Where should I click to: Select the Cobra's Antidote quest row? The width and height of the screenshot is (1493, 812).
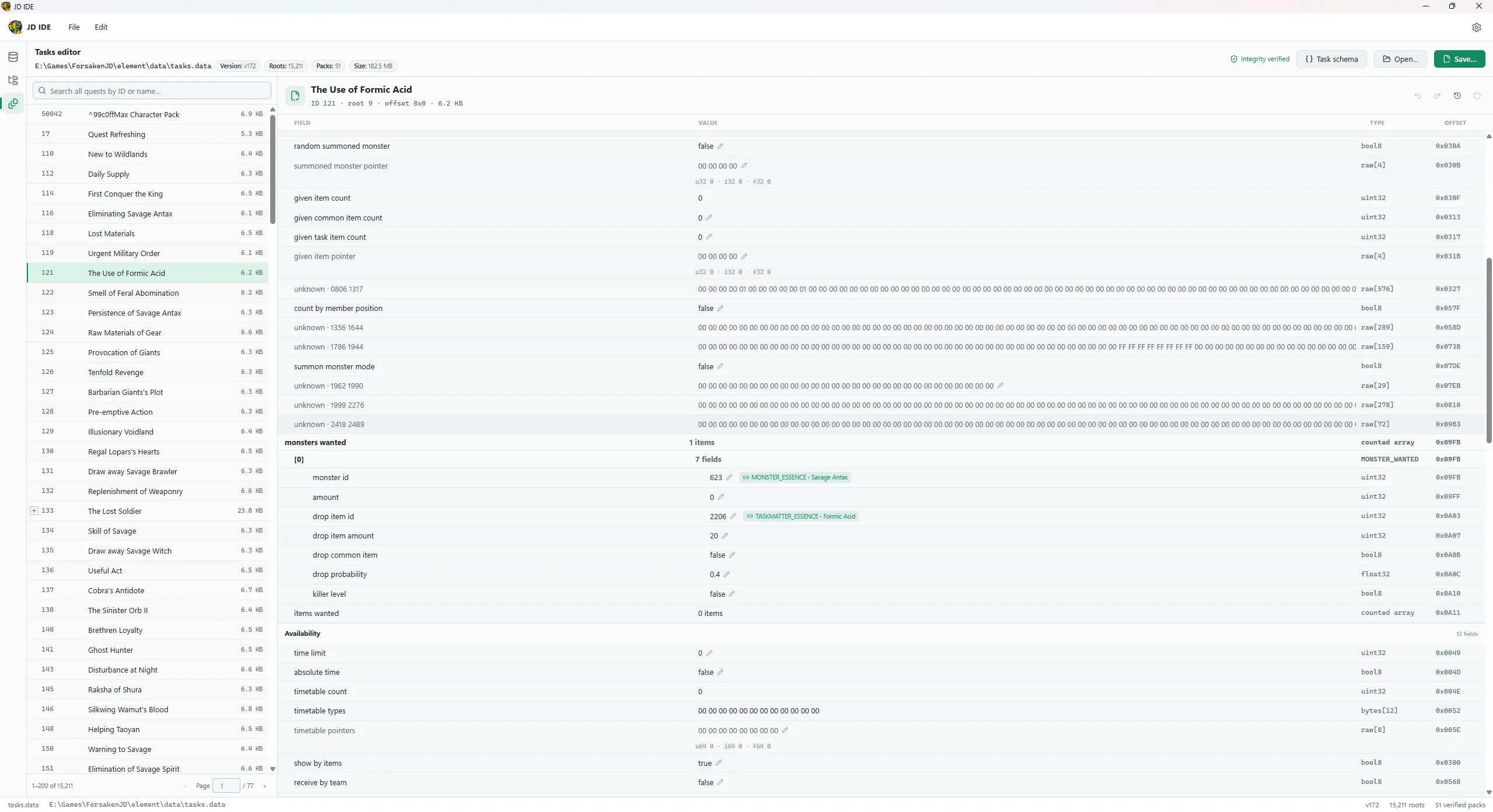[148, 590]
